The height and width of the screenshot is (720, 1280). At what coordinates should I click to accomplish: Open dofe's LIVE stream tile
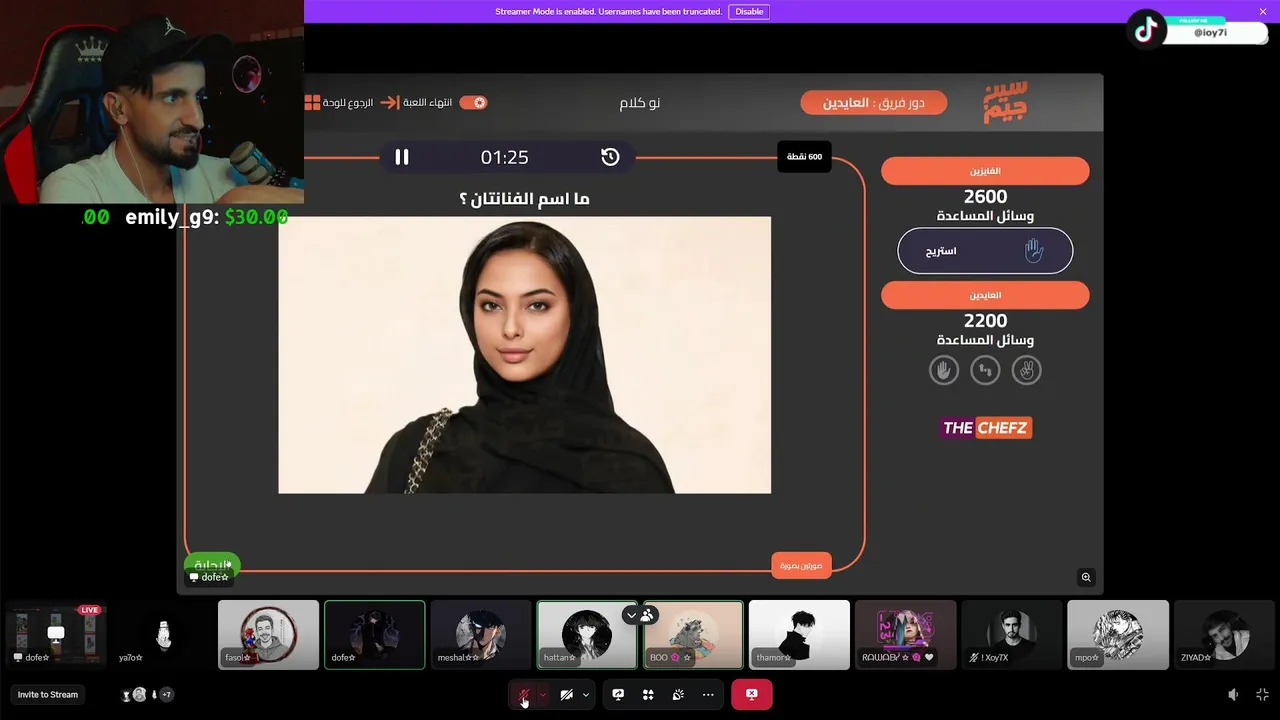pos(56,635)
